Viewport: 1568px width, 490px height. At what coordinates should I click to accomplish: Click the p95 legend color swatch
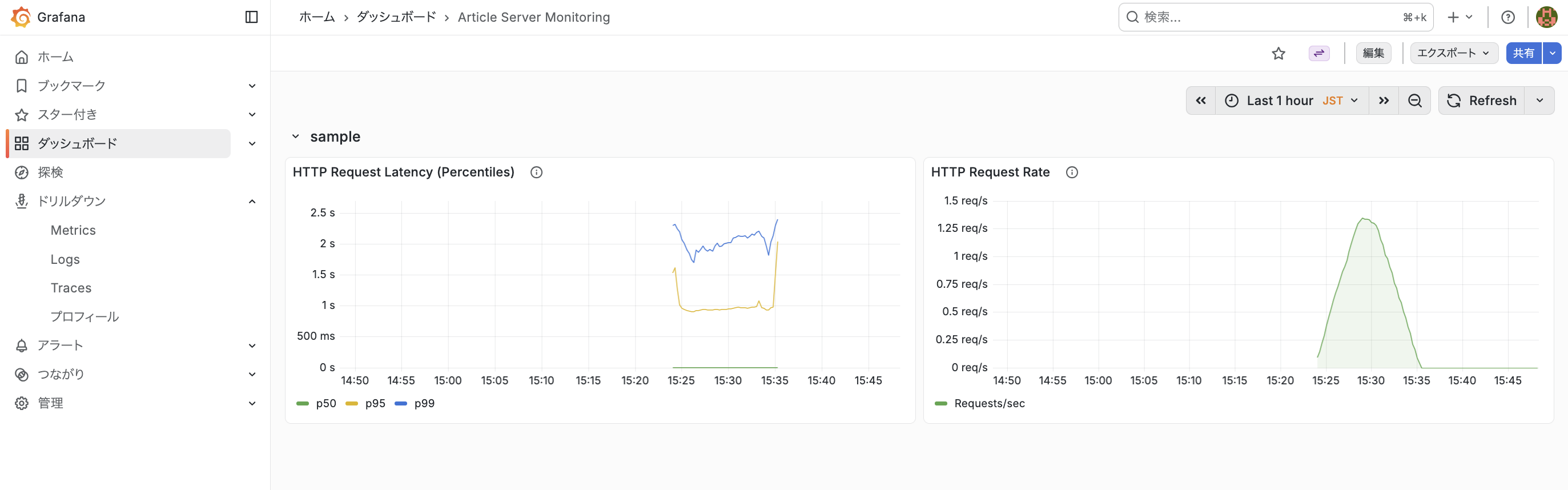351,404
